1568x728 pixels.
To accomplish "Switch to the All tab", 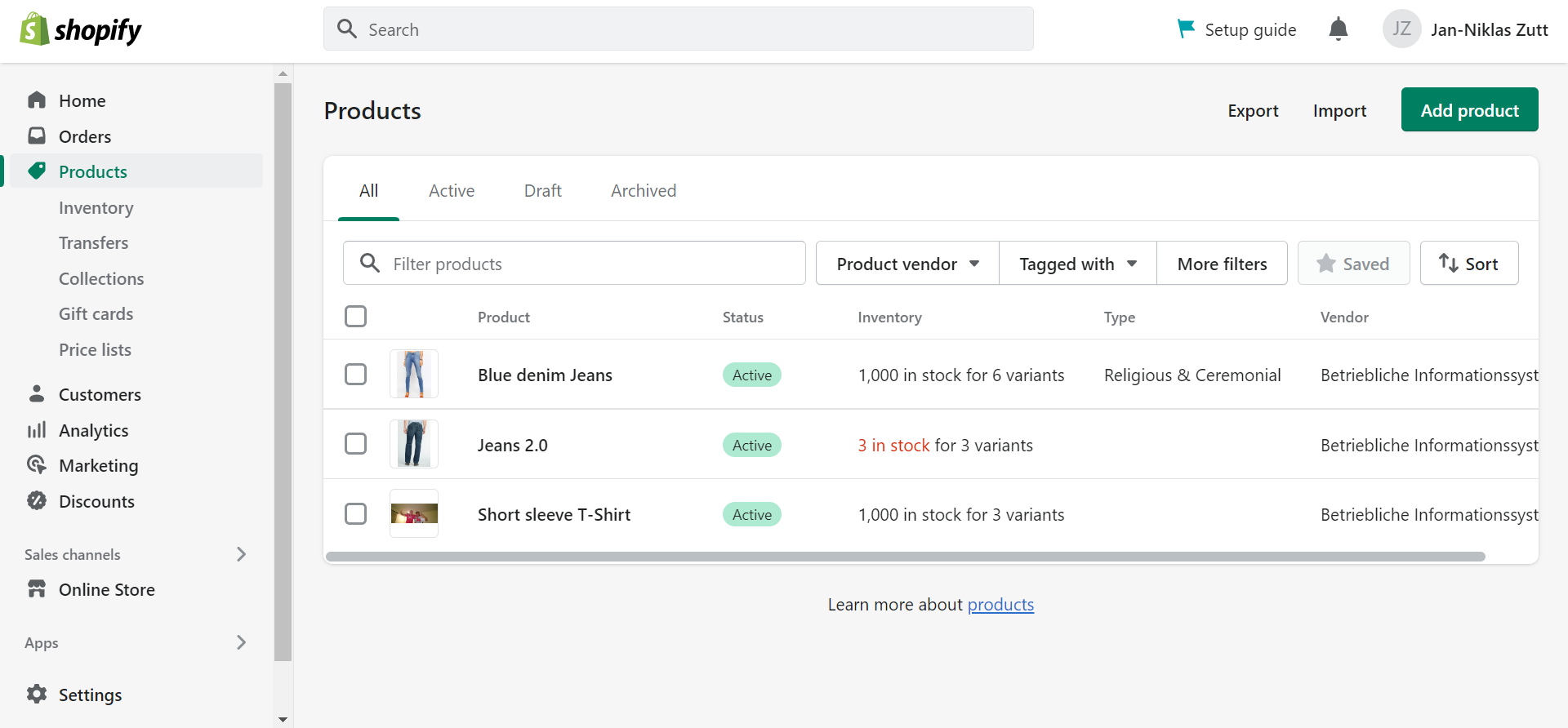I will (x=368, y=191).
